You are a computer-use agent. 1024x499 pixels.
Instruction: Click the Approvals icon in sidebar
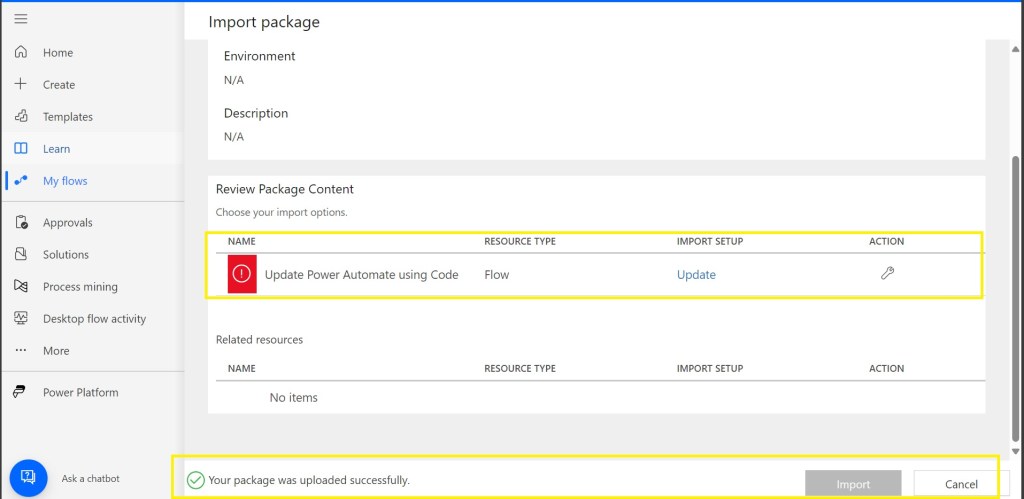pos(21,222)
